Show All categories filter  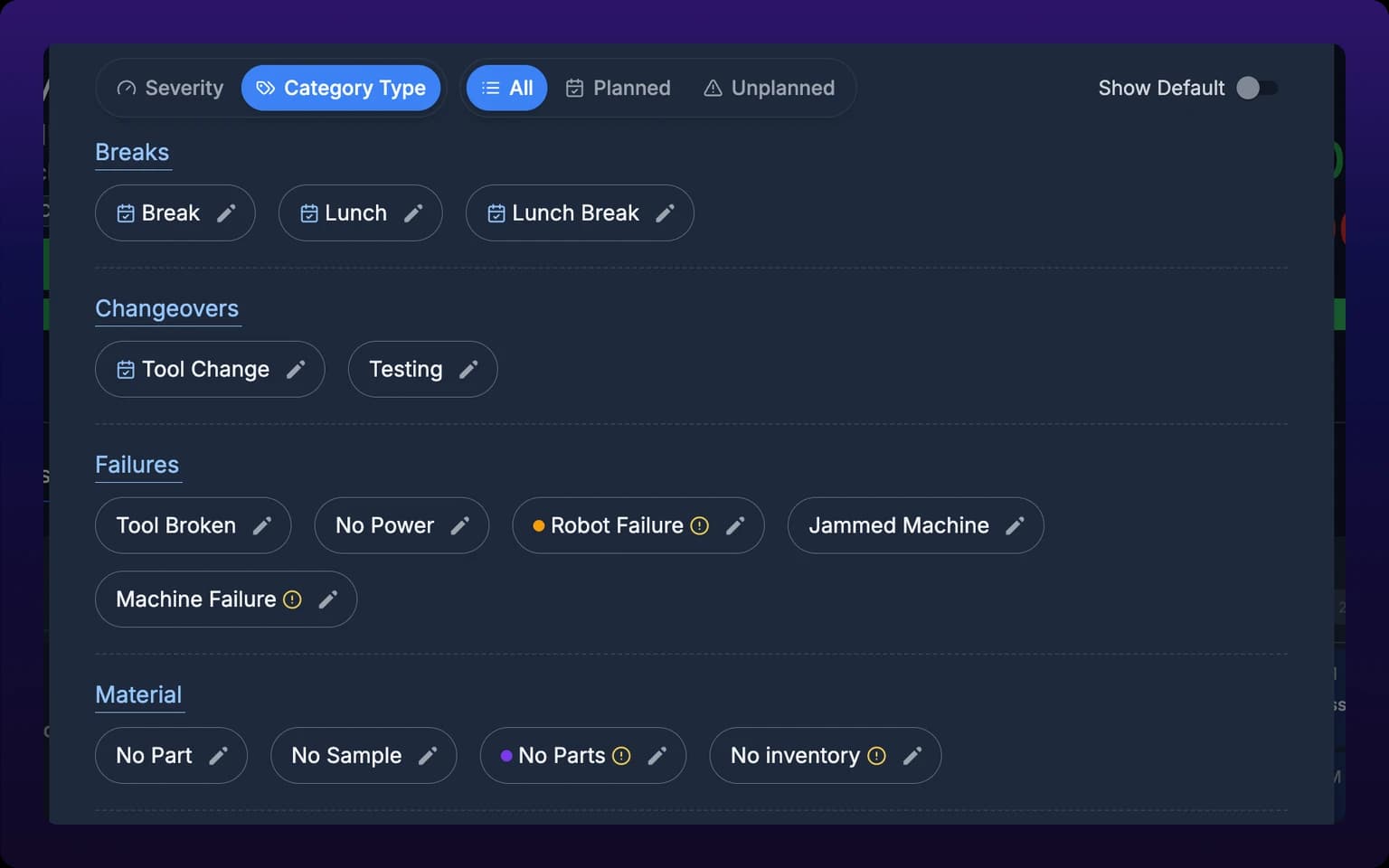pyautogui.click(x=507, y=88)
